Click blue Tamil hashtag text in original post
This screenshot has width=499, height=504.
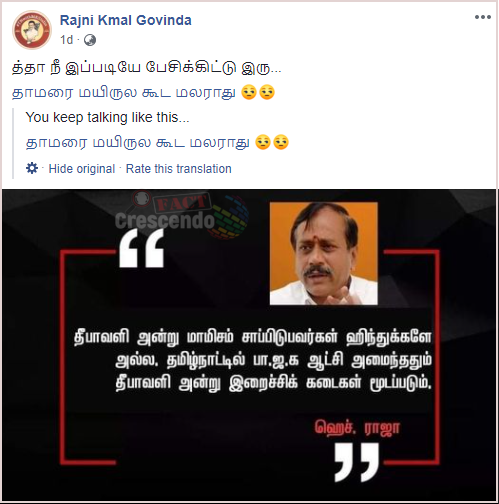point(124,92)
